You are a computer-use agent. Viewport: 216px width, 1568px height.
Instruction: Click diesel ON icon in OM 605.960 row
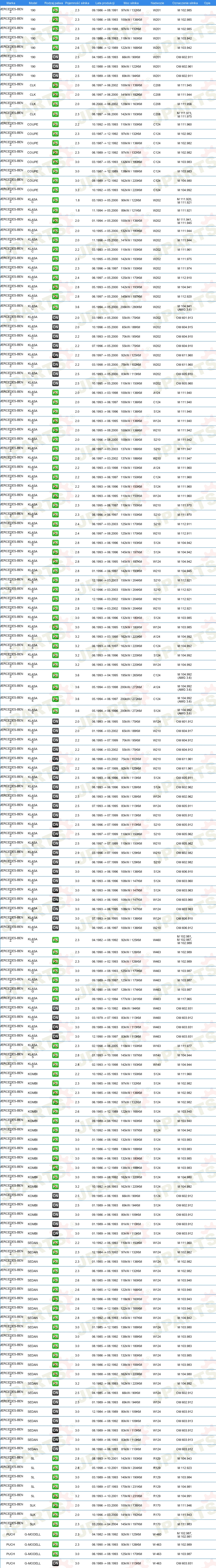(56, 383)
